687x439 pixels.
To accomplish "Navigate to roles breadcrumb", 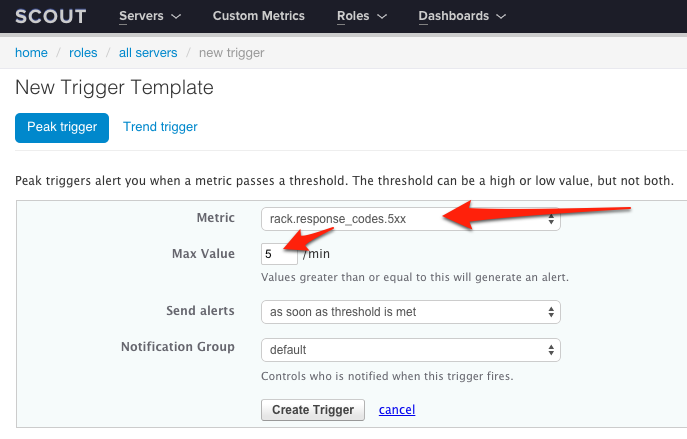I will pyautogui.click(x=83, y=53).
